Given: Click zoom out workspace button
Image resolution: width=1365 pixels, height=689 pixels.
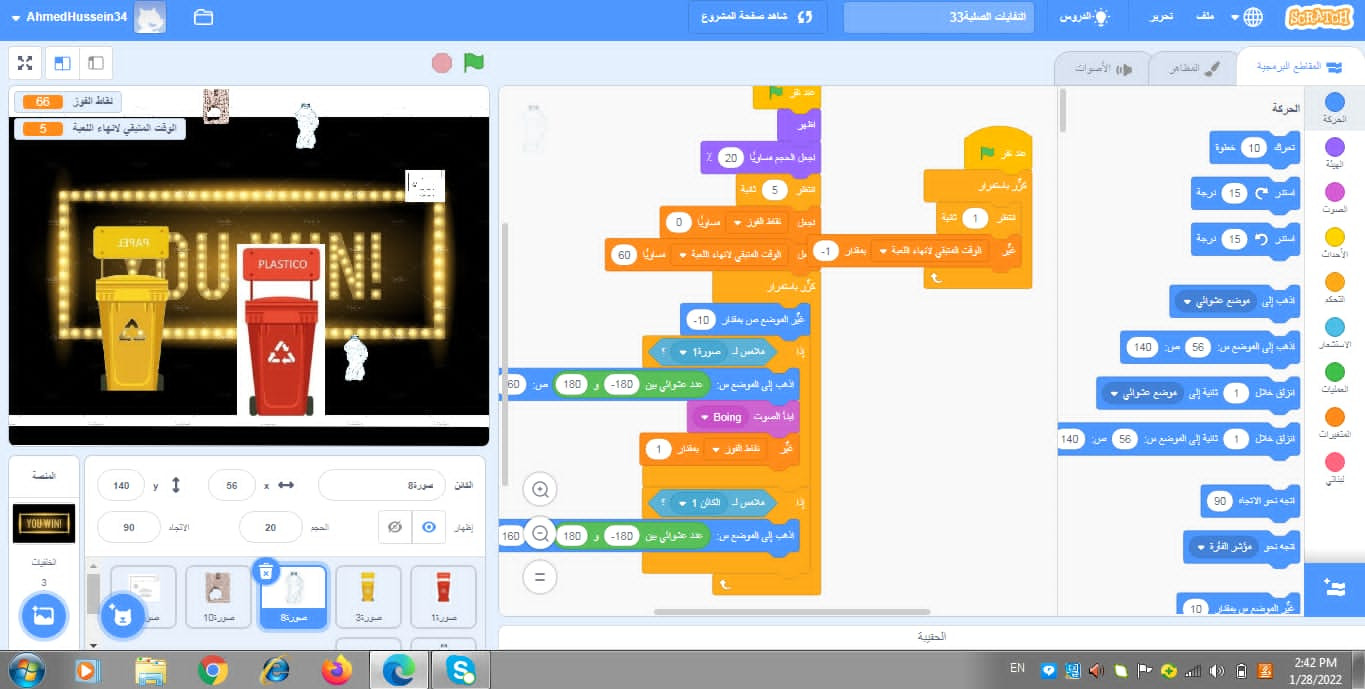Looking at the screenshot, I should (x=540, y=534).
